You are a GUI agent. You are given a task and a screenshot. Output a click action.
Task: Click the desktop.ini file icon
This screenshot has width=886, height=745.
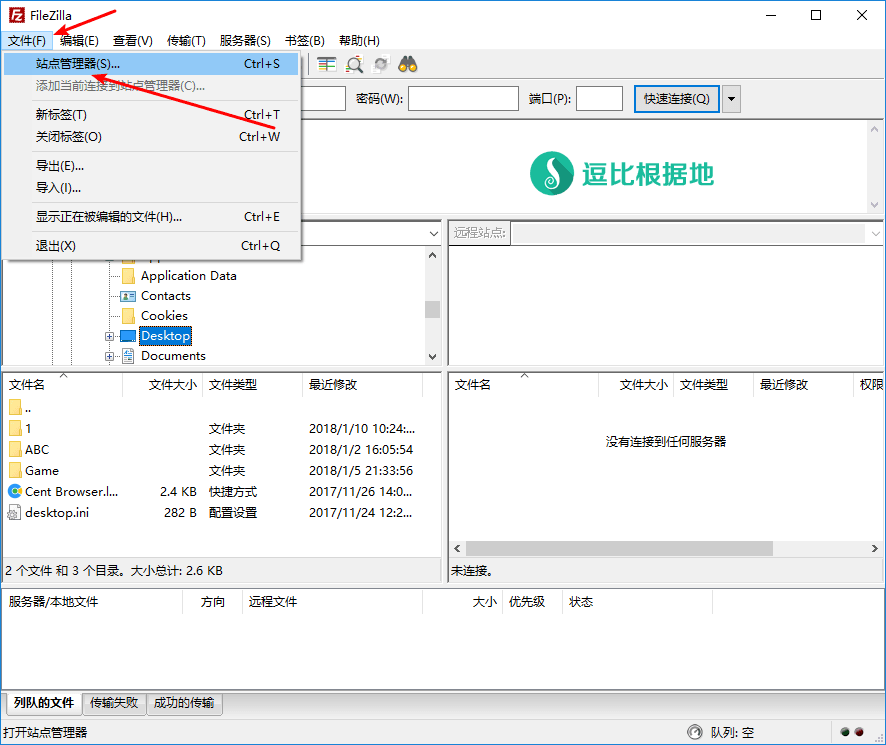pyautogui.click(x=15, y=512)
